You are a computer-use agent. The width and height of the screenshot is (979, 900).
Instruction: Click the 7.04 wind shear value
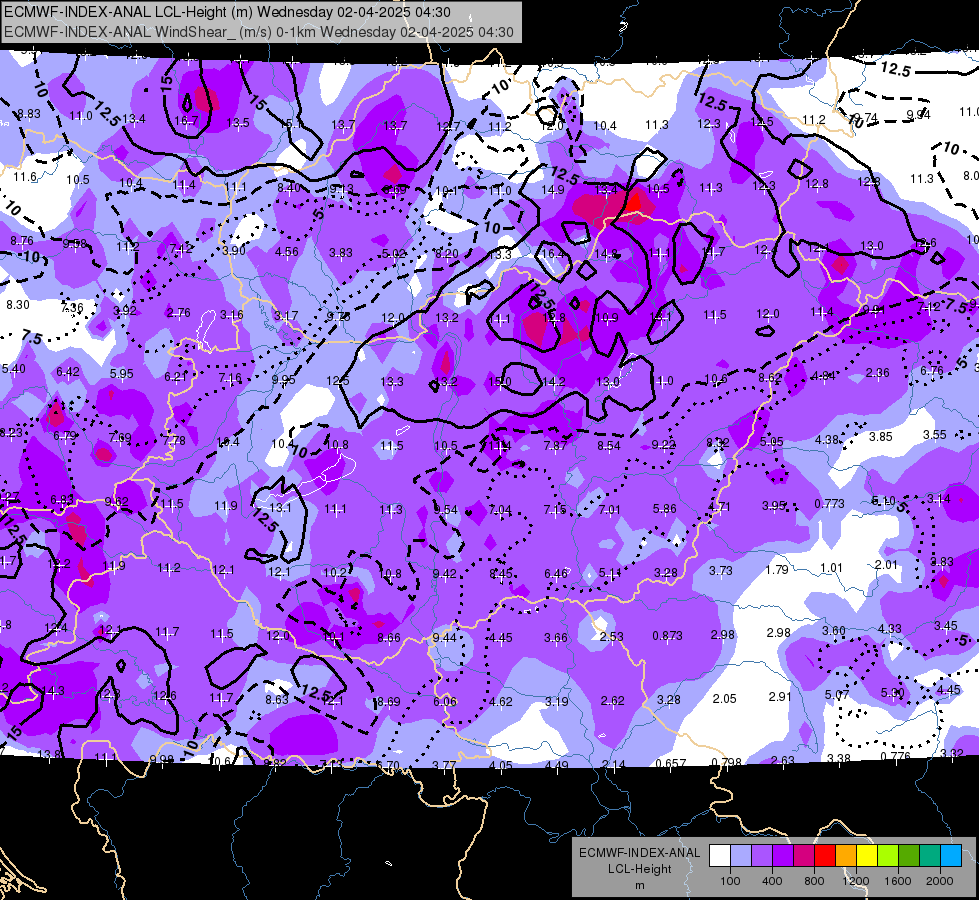coord(500,510)
